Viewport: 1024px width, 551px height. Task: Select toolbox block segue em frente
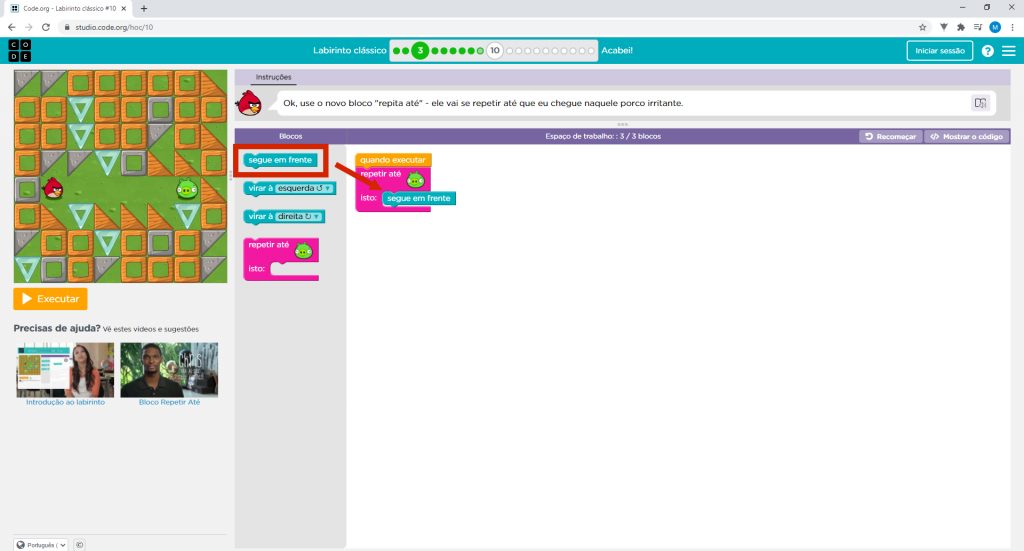[280, 160]
